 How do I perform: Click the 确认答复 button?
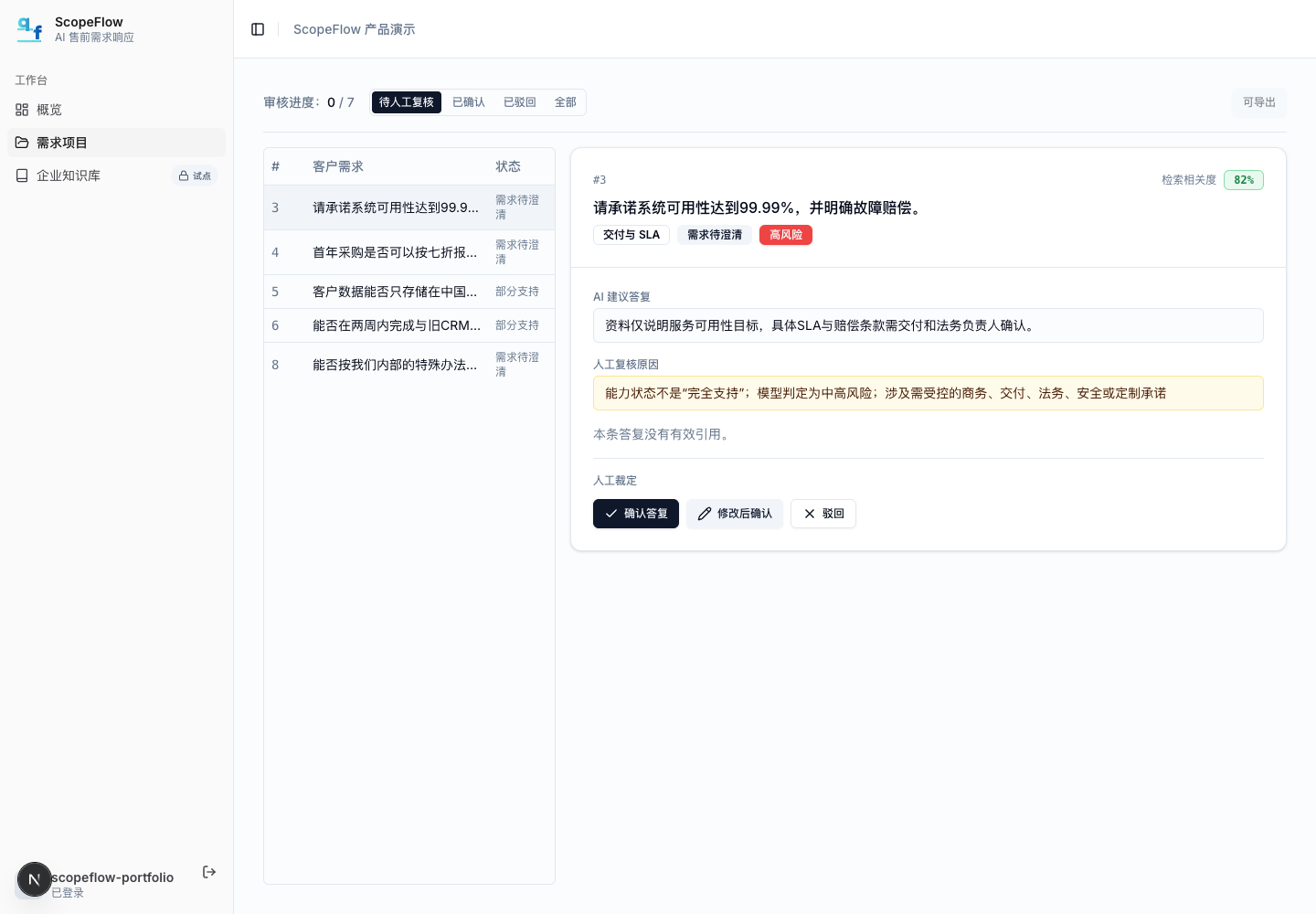point(636,514)
